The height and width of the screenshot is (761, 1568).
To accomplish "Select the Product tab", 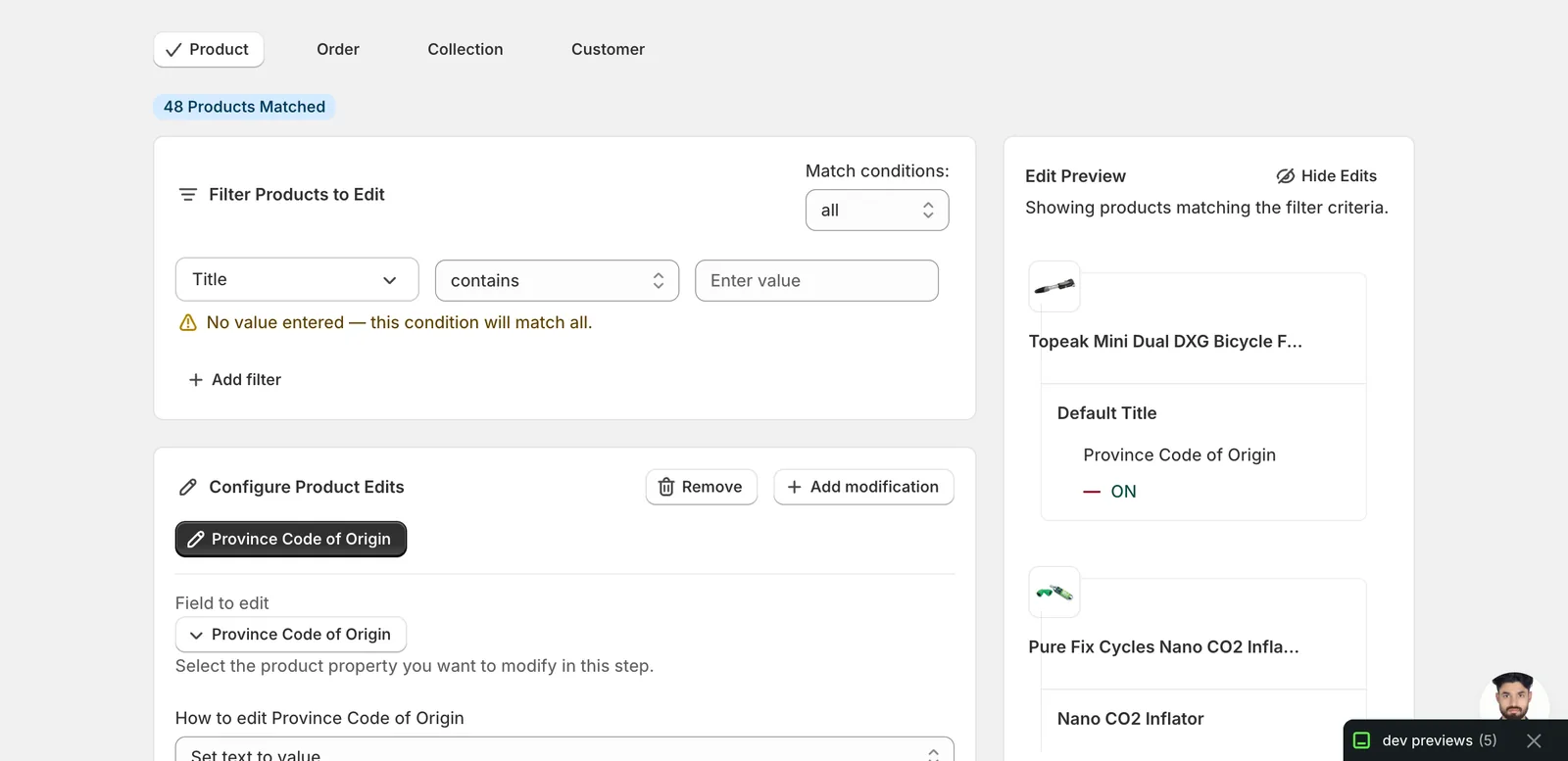I will pos(209,50).
